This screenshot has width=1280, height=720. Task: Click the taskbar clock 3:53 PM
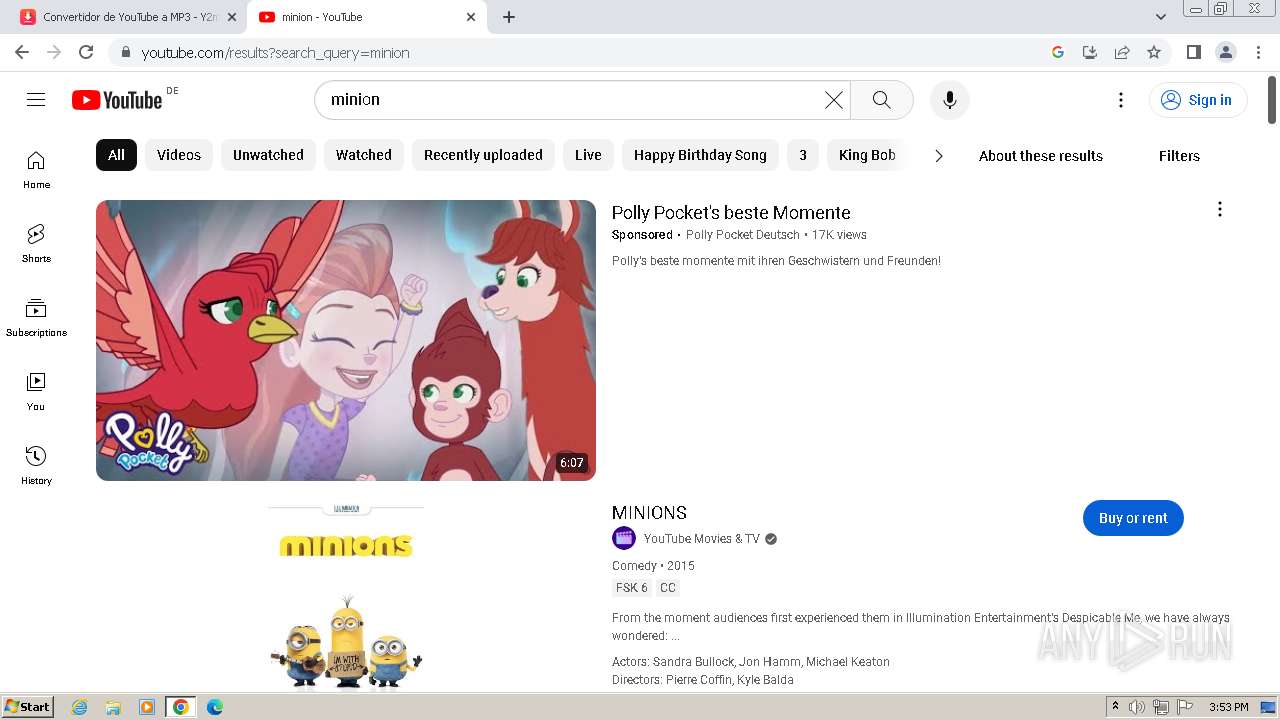click(1228, 707)
